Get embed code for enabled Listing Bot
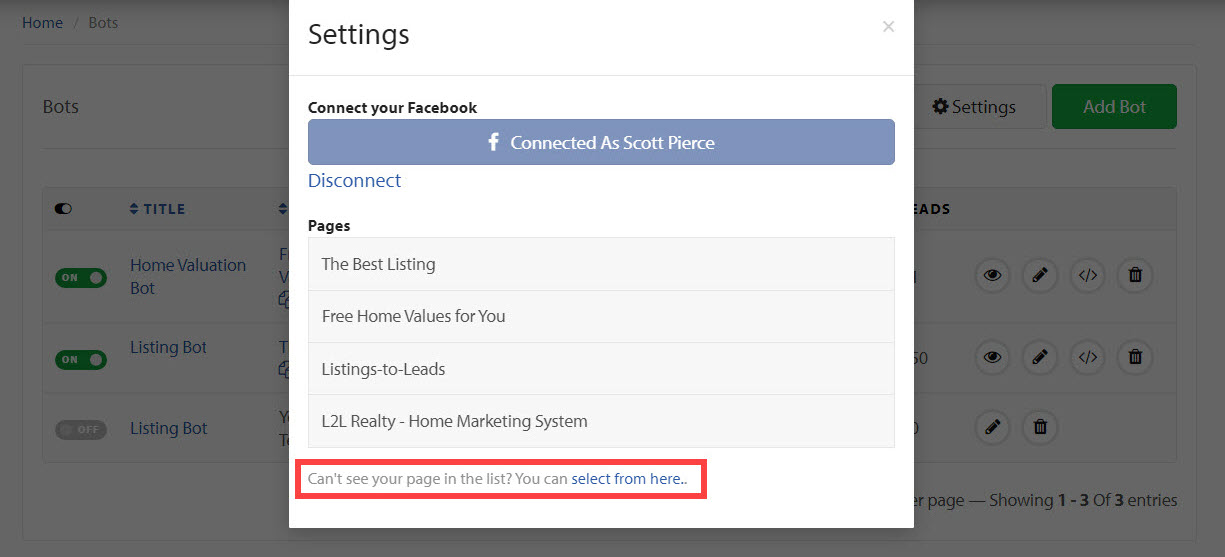The width and height of the screenshot is (1225, 557). click(x=1088, y=356)
